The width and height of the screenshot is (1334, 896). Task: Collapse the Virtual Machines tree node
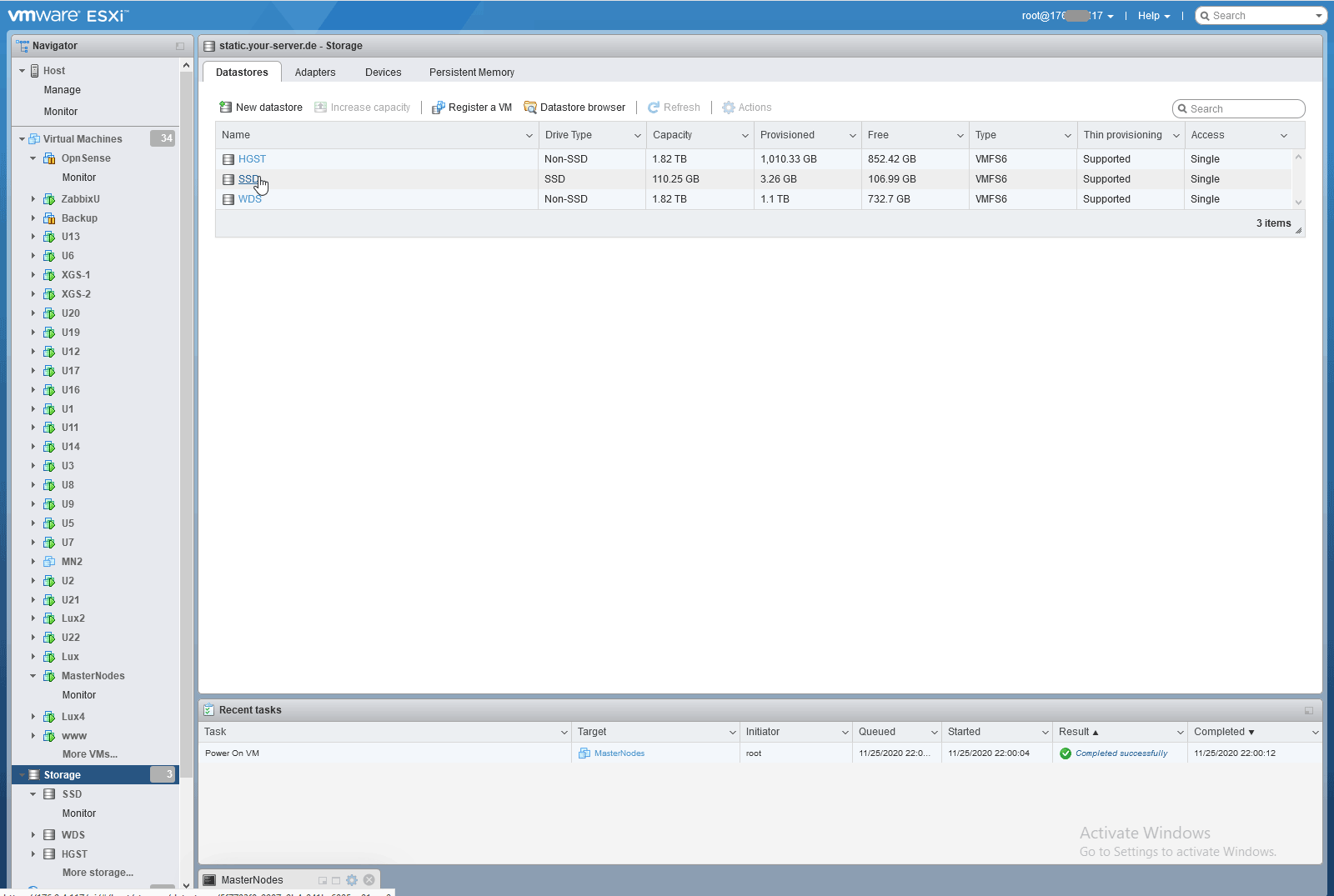pos(22,139)
